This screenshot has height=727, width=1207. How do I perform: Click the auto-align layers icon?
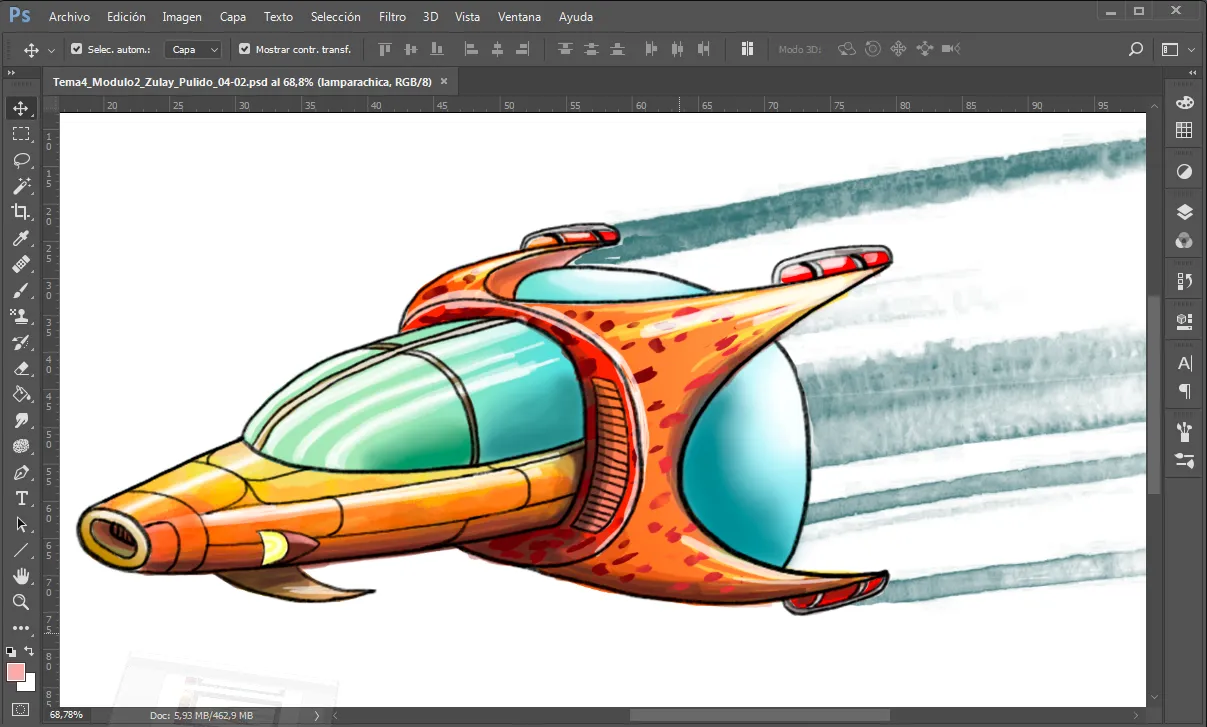point(747,49)
